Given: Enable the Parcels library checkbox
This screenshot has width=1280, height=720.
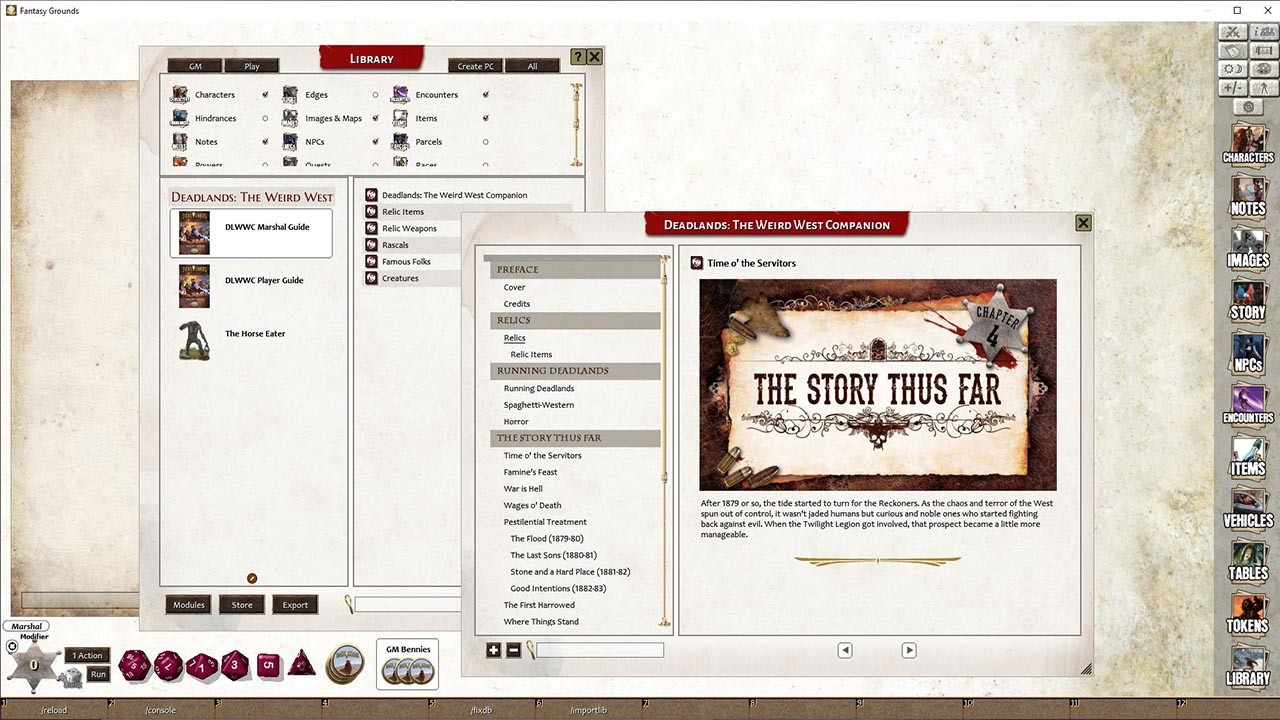Looking at the screenshot, I should point(486,142).
